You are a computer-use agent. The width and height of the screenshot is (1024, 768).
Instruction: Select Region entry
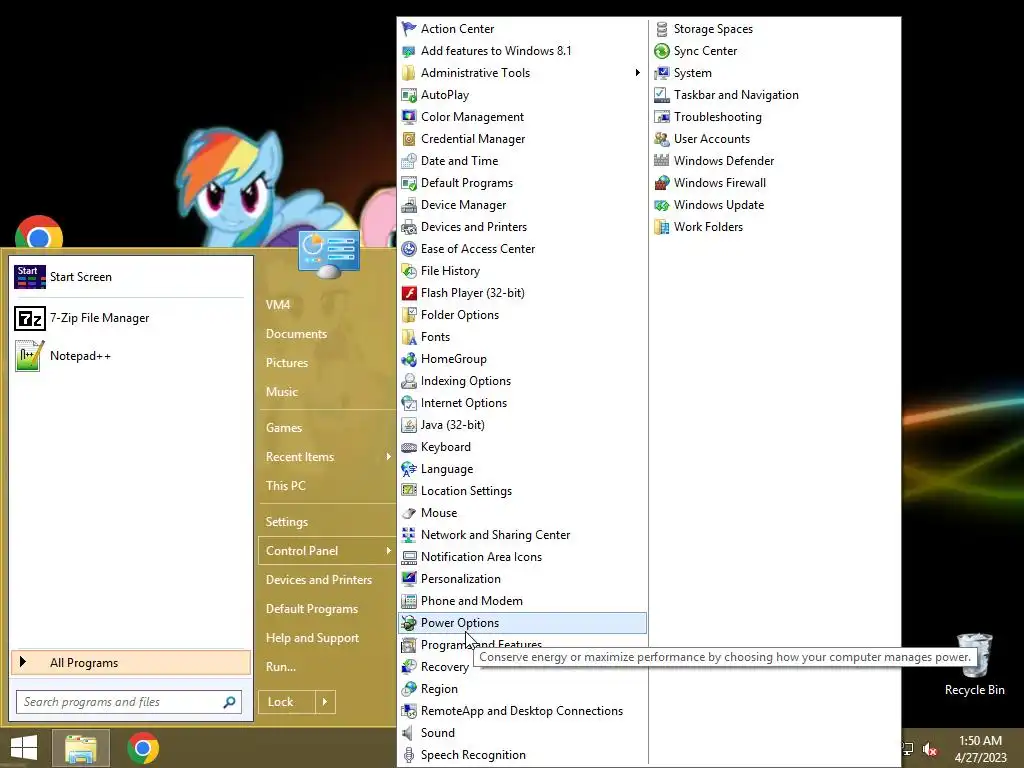(x=522, y=689)
